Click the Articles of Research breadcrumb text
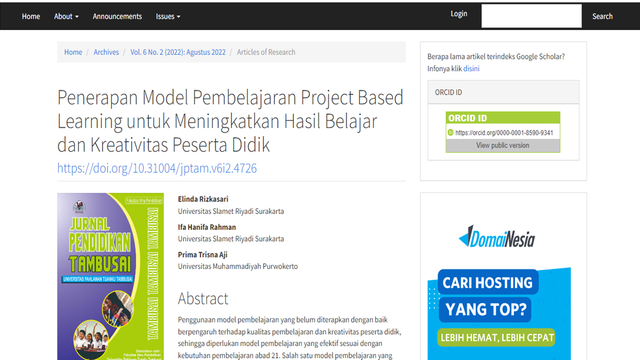 [x=266, y=52]
